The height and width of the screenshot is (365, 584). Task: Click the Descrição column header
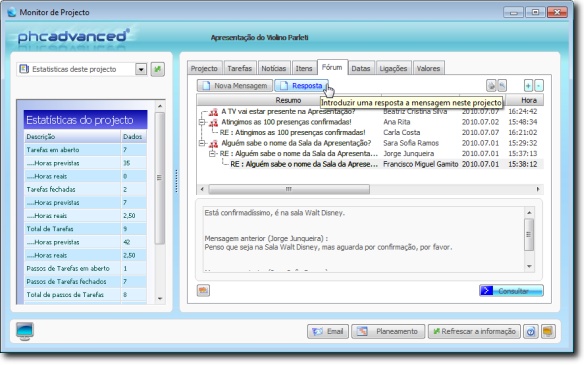click(x=72, y=137)
